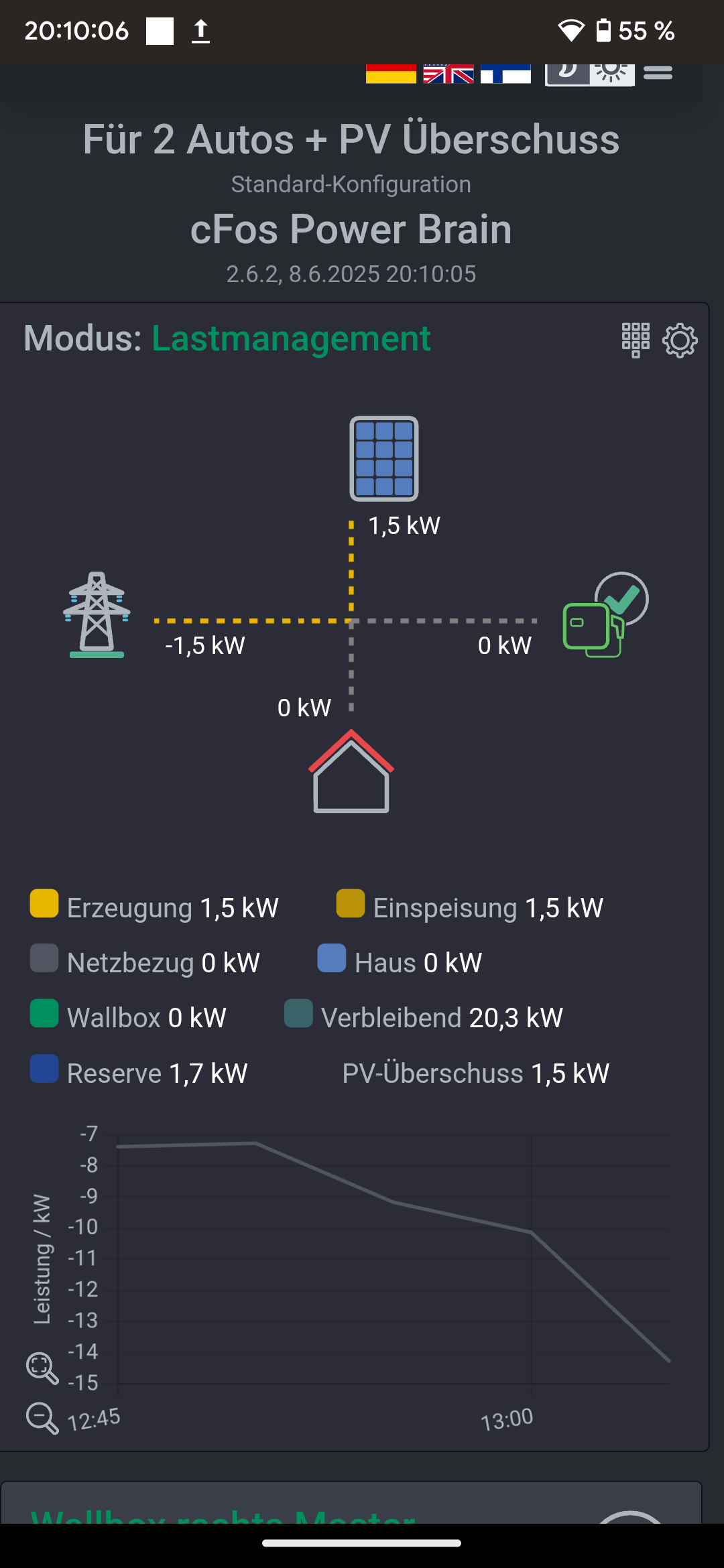The width and height of the screenshot is (724, 1568).
Task: Toggle Reserve series dark blue swatch
Action: [x=44, y=1069]
